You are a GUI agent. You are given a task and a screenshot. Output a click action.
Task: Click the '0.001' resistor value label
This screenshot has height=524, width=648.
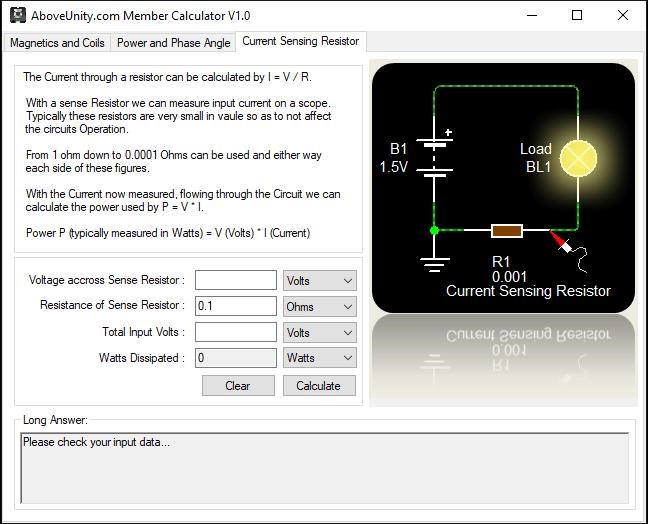coord(509,277)
